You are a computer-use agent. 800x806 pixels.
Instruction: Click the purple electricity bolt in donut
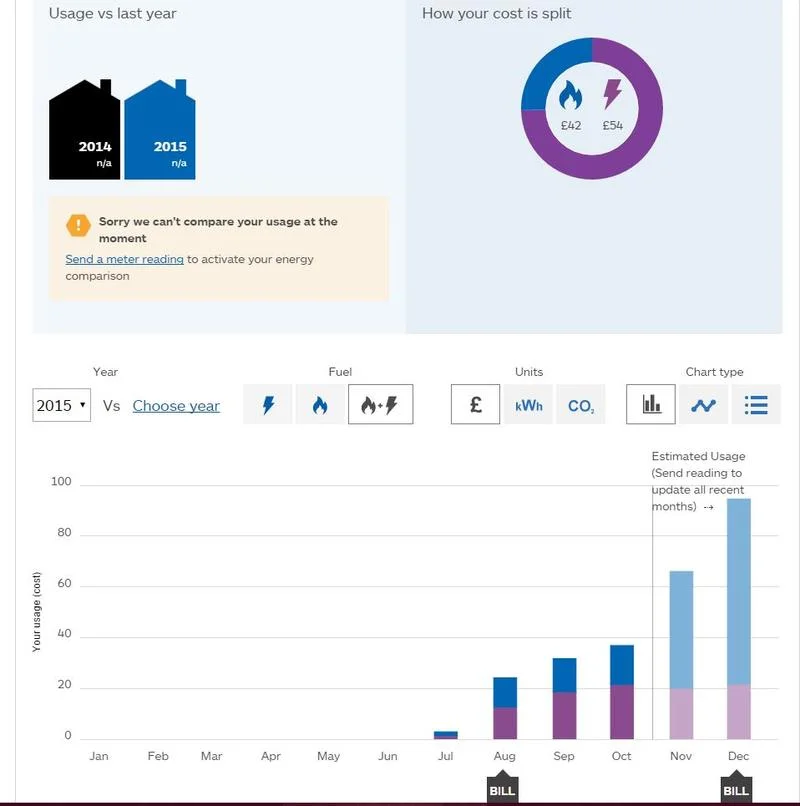[612, 94]
